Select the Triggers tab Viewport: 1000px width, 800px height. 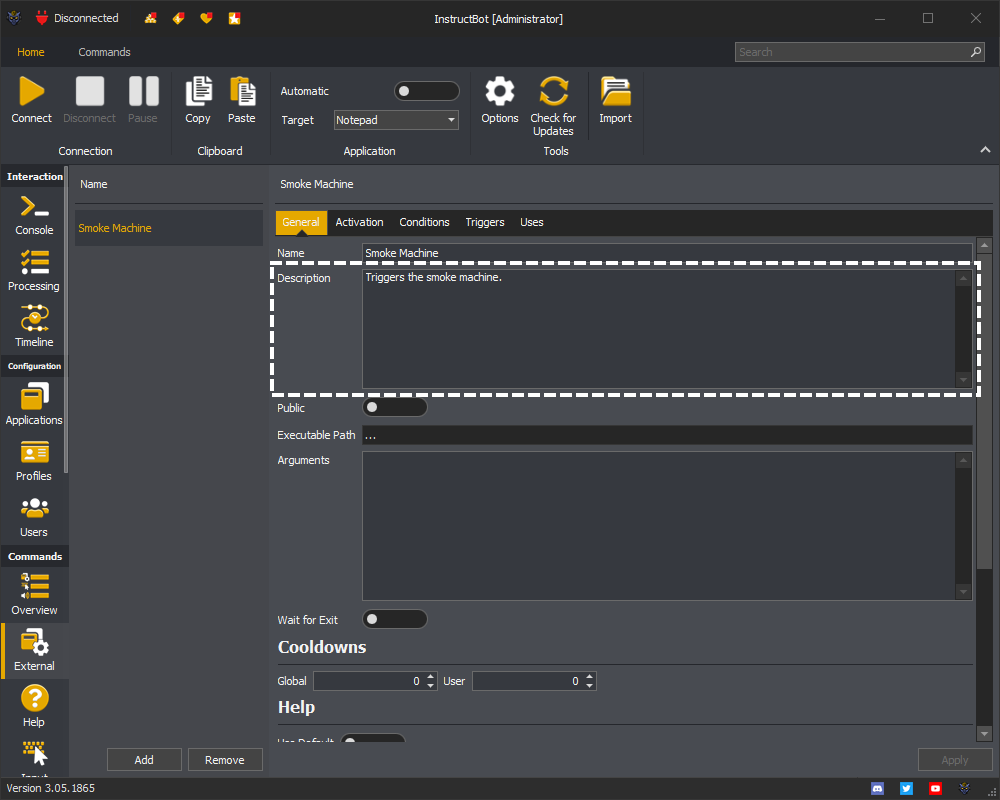point(485,223)
